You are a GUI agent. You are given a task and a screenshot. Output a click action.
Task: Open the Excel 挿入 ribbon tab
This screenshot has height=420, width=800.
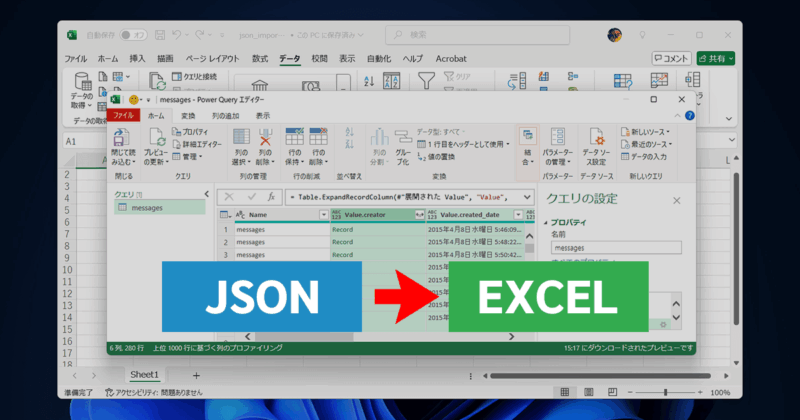tap(137, 59)
